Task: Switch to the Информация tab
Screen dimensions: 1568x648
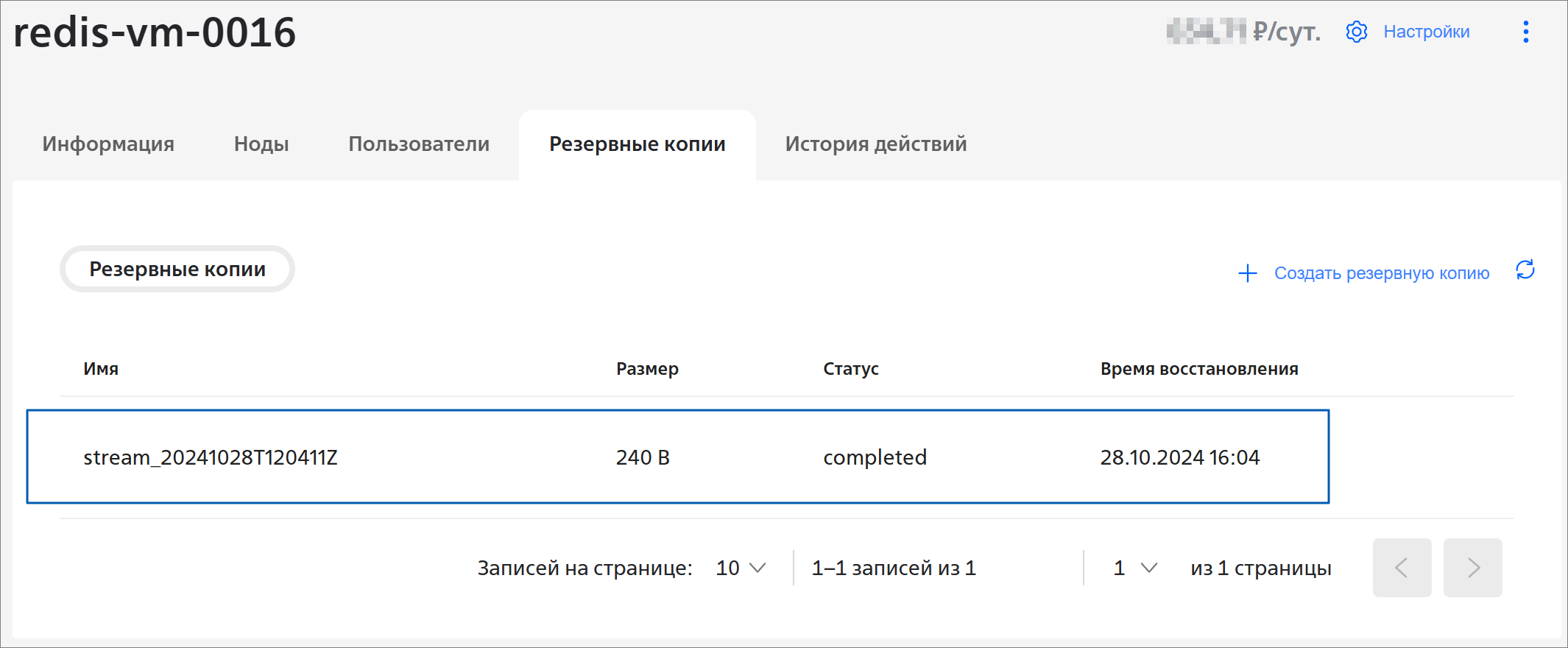Action: (108, 144)
